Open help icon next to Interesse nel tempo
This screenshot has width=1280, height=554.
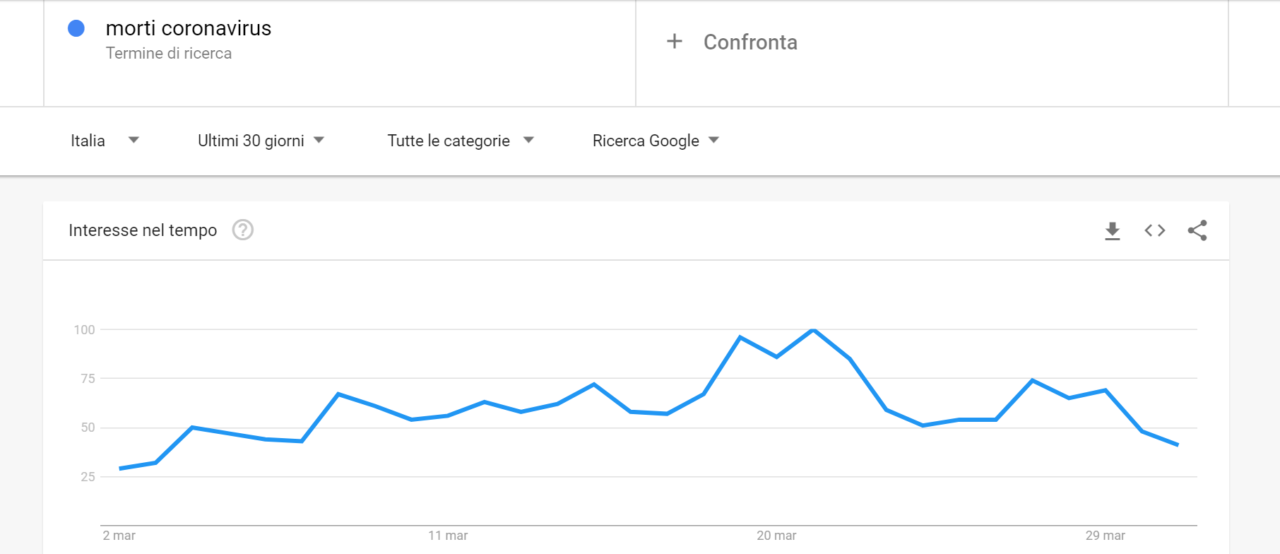point(243,230)
